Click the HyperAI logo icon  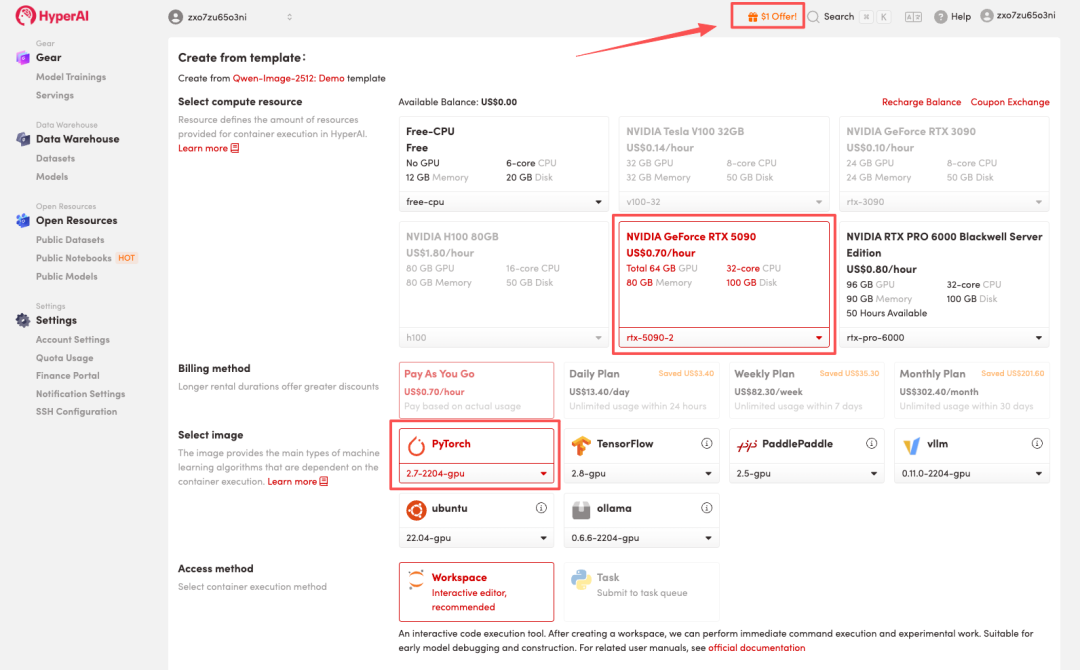(23, 16)
